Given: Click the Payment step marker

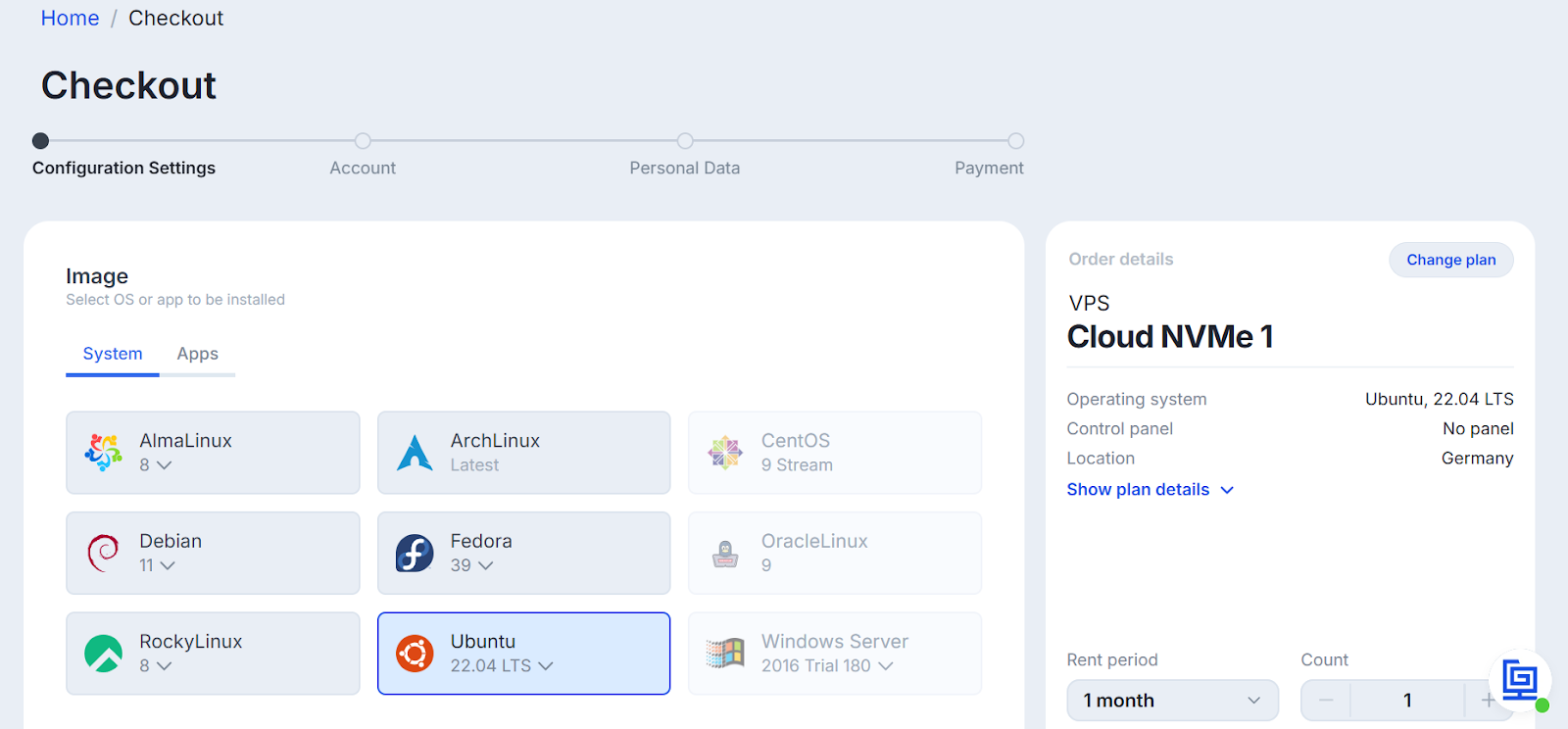Looking at the screenshot, I should pyautogui.click(x=1016, y=141).
